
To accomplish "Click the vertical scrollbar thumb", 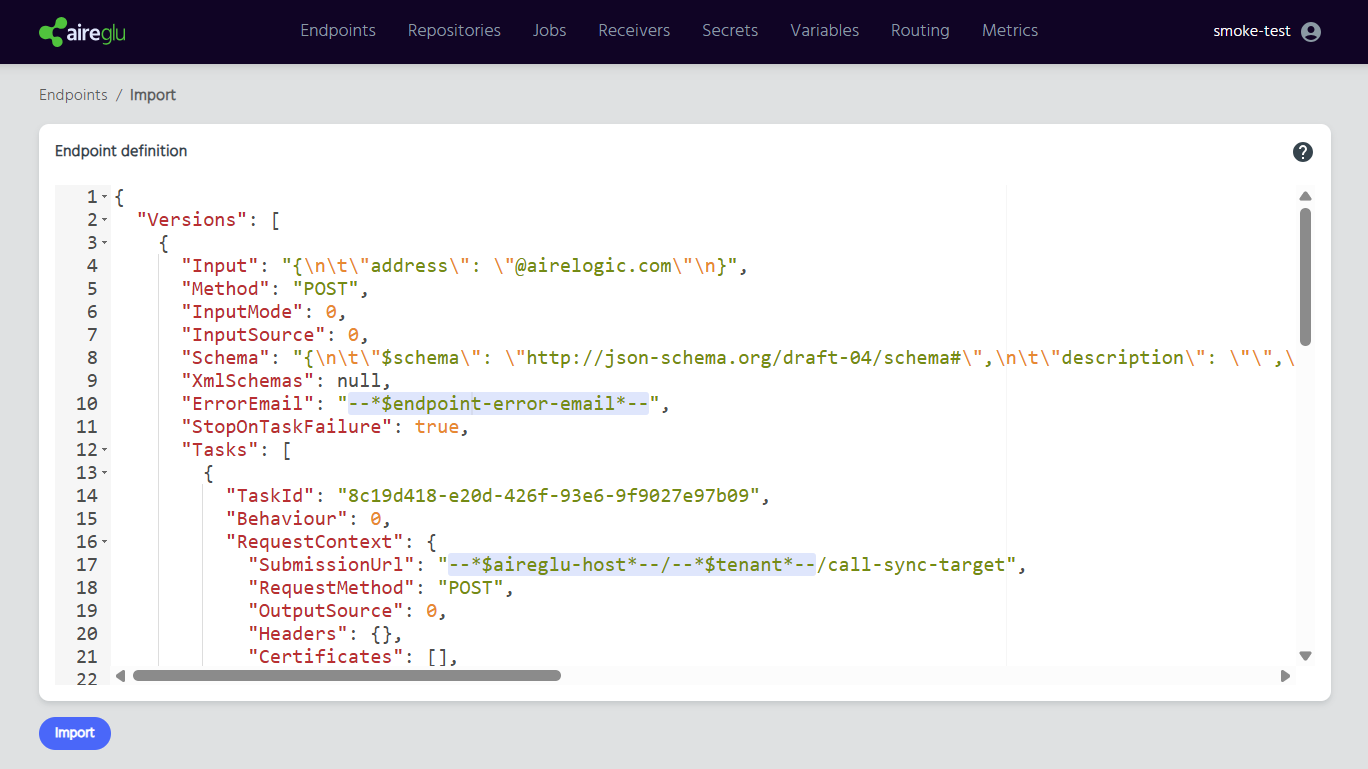I will pyautogui.click(x=1305, y=277).
